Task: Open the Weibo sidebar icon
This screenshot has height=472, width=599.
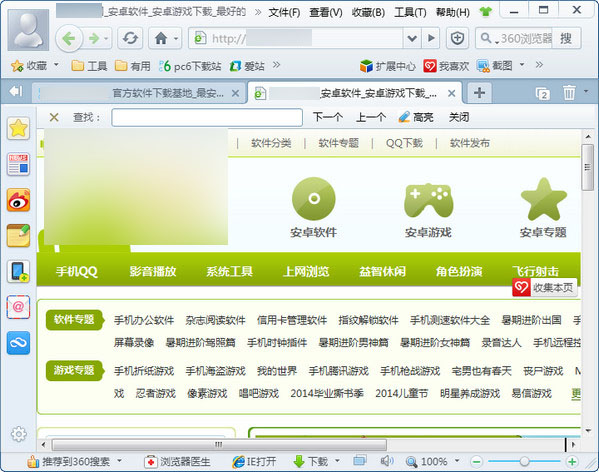Action: click(x=18, y=200)
